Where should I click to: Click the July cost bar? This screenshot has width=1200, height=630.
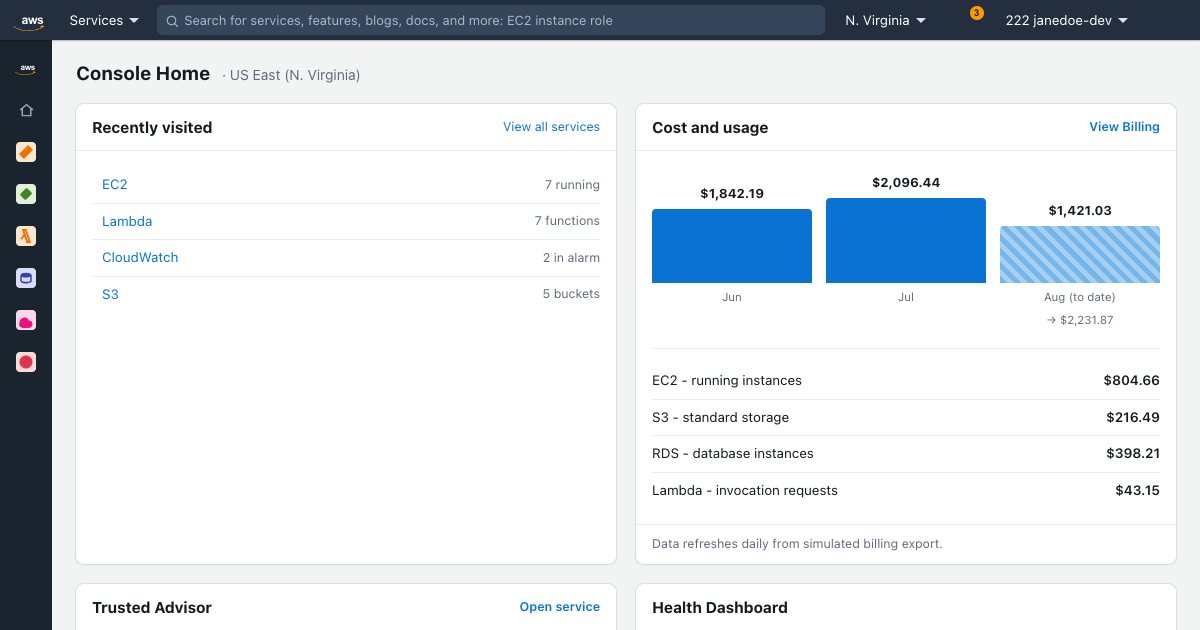click(x=906, y=240)
